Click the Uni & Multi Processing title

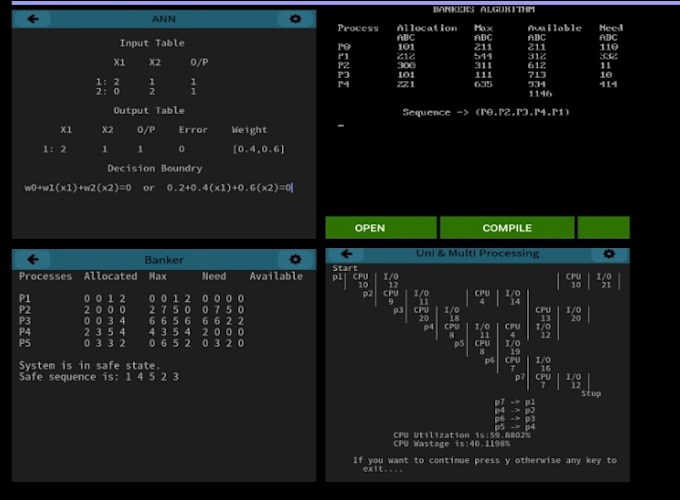tap(477, 253)
